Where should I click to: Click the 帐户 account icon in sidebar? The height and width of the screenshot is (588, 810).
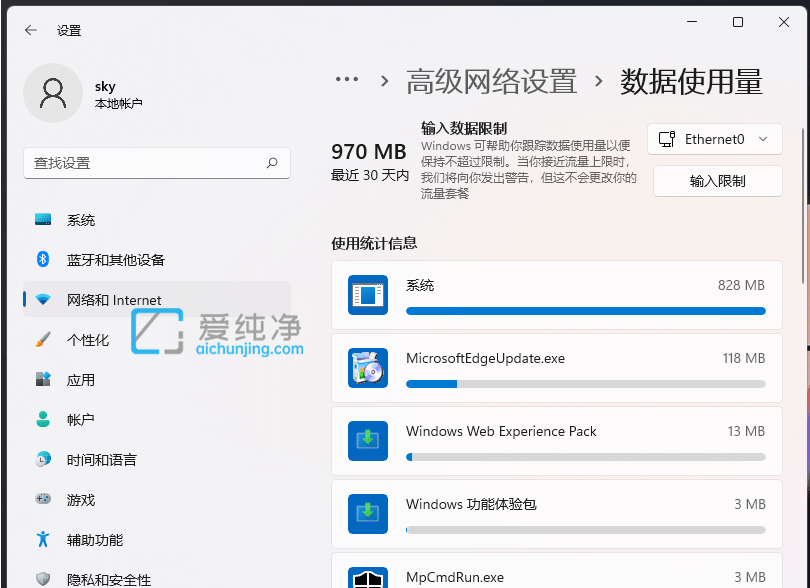point(41,420)
